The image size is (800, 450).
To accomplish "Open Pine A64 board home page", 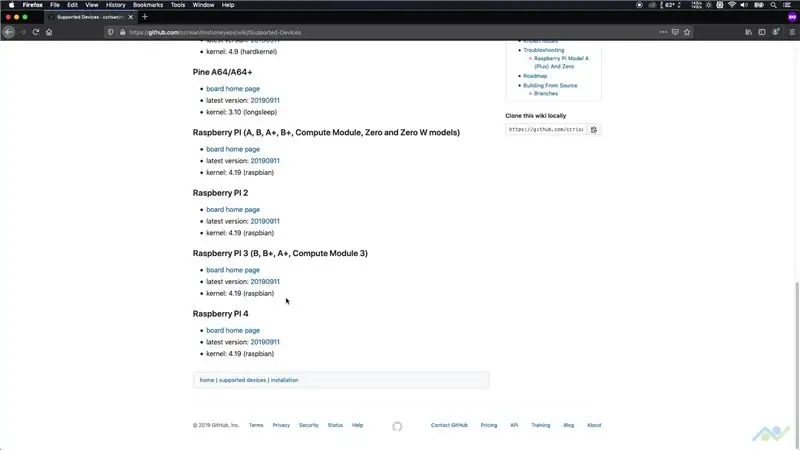I will 233,89.
